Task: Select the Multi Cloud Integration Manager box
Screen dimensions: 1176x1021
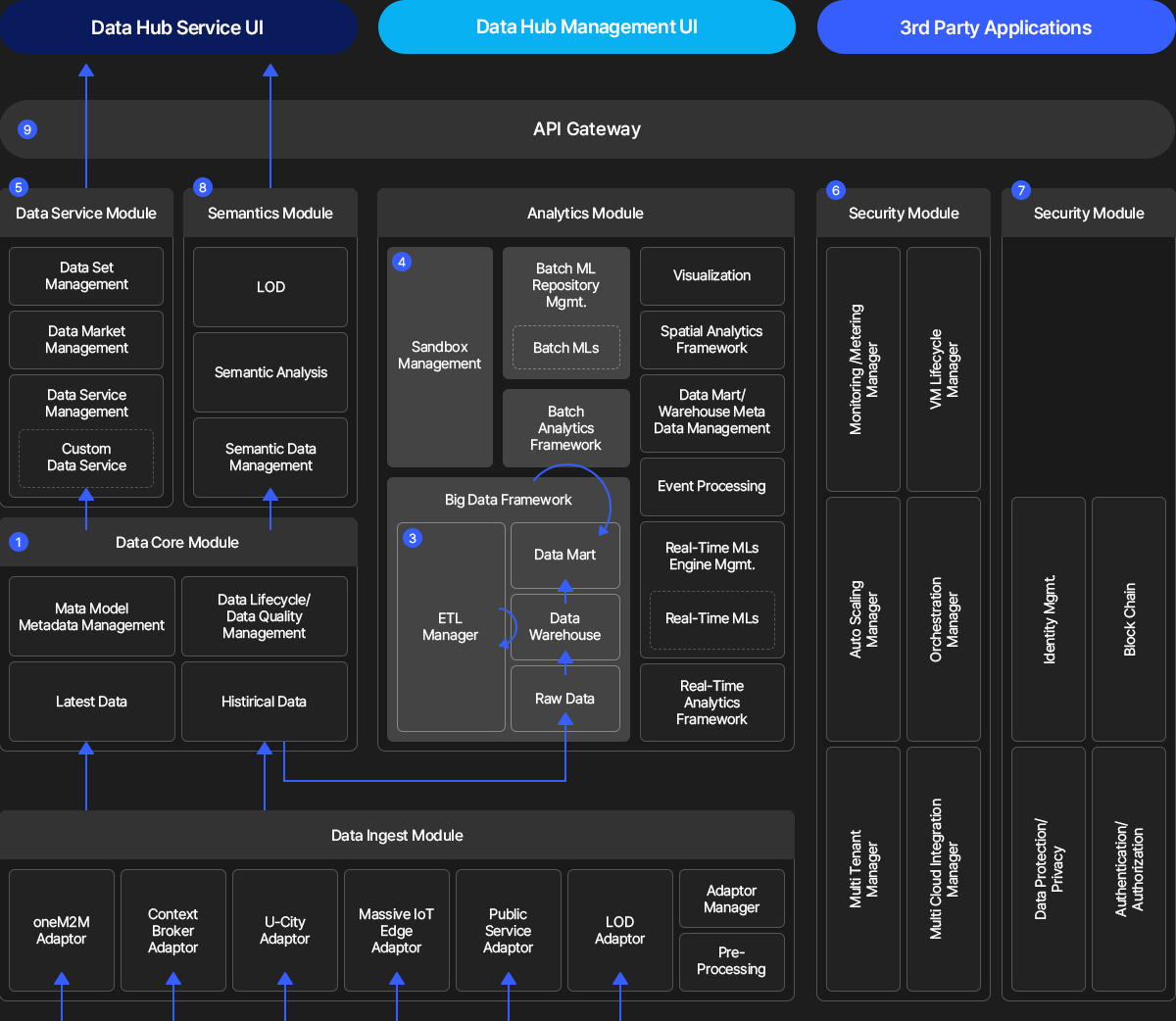Action: point(944,869)
